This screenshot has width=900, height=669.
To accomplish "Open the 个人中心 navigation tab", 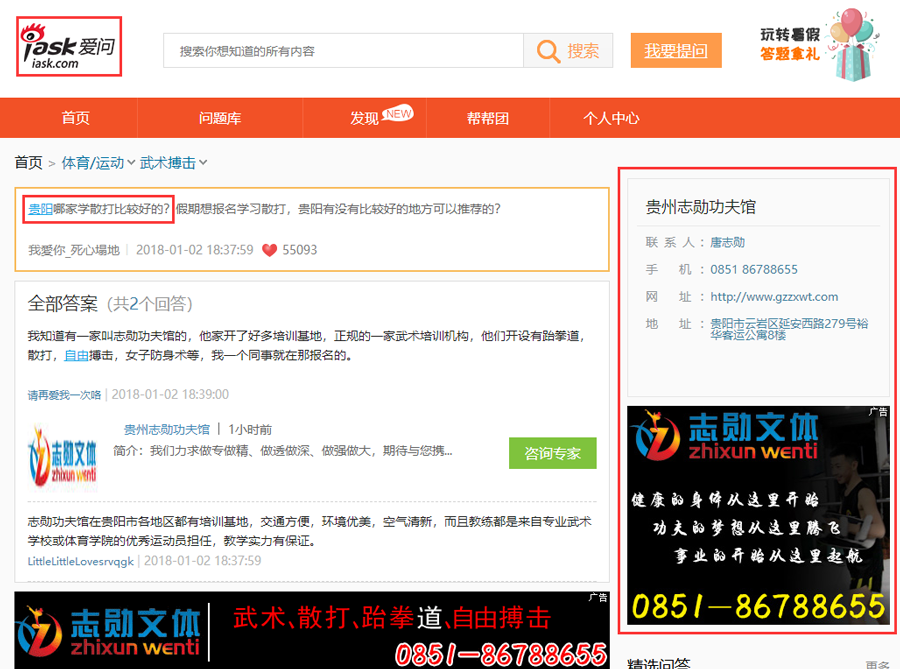I will pyautogui.click(x=611, y=118).
